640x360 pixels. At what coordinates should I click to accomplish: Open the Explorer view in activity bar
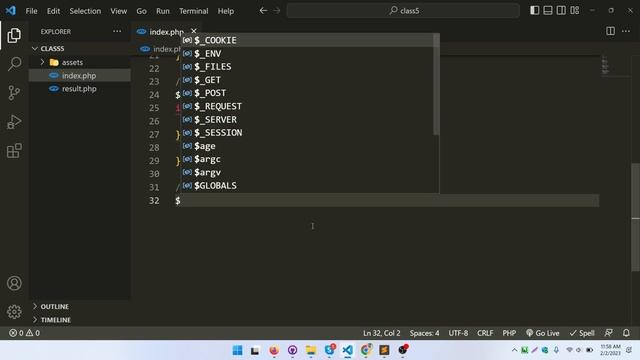(x=14, y=36)
